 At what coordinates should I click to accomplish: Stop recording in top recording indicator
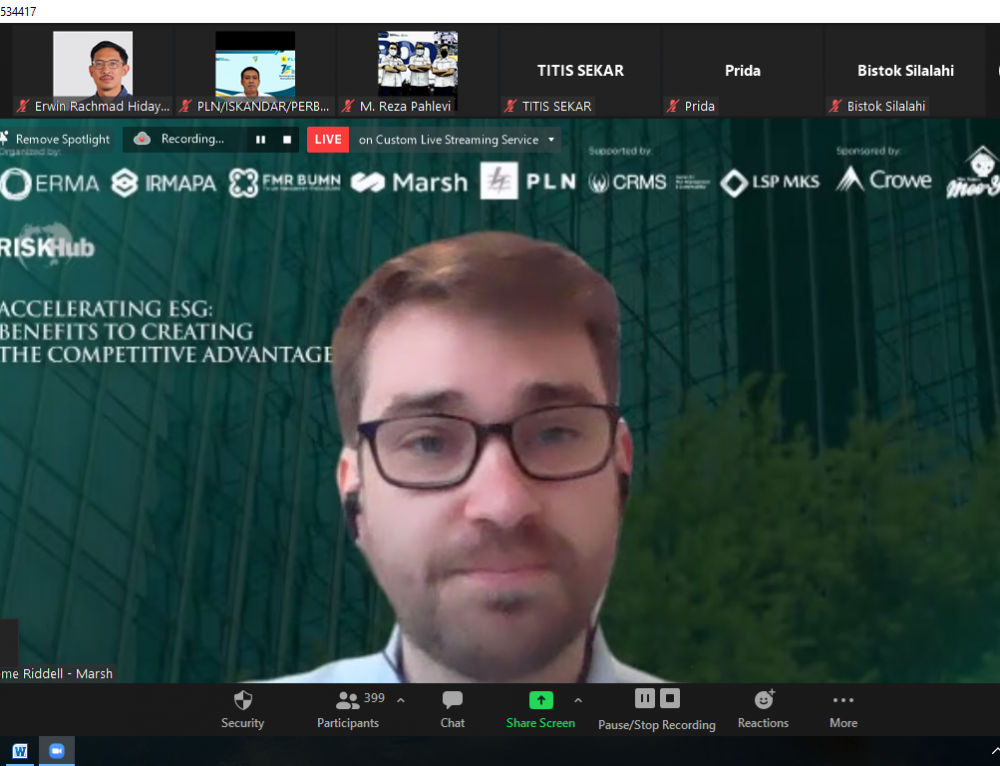pyautogui.click(x=287, y=140)
